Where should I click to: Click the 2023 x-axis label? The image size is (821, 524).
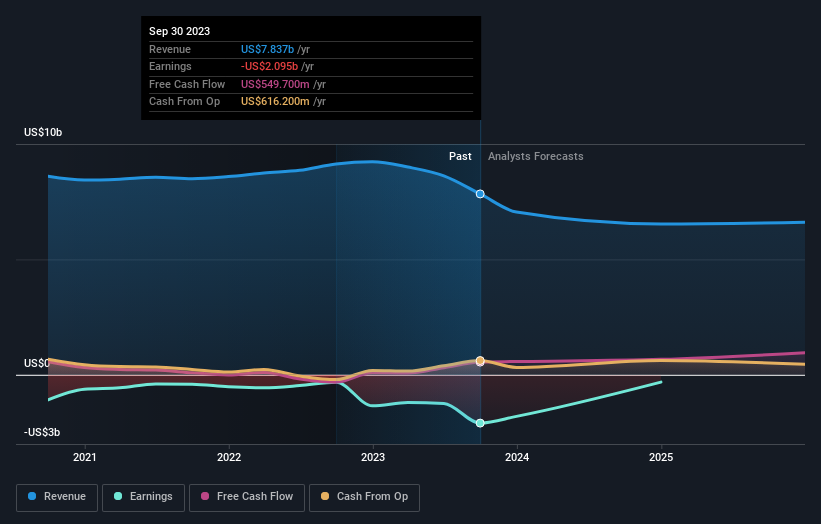[373, 457]
